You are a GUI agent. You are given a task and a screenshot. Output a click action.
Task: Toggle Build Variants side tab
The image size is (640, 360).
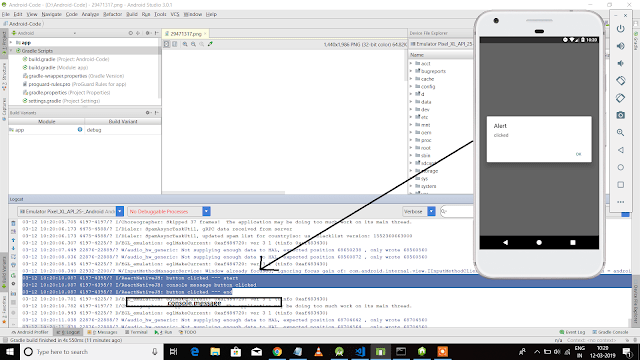point(4,273)
